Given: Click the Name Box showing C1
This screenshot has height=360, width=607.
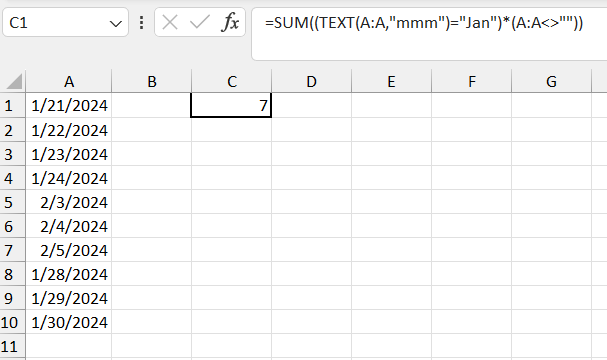Looking at the screenshot, I should [65, 22].
